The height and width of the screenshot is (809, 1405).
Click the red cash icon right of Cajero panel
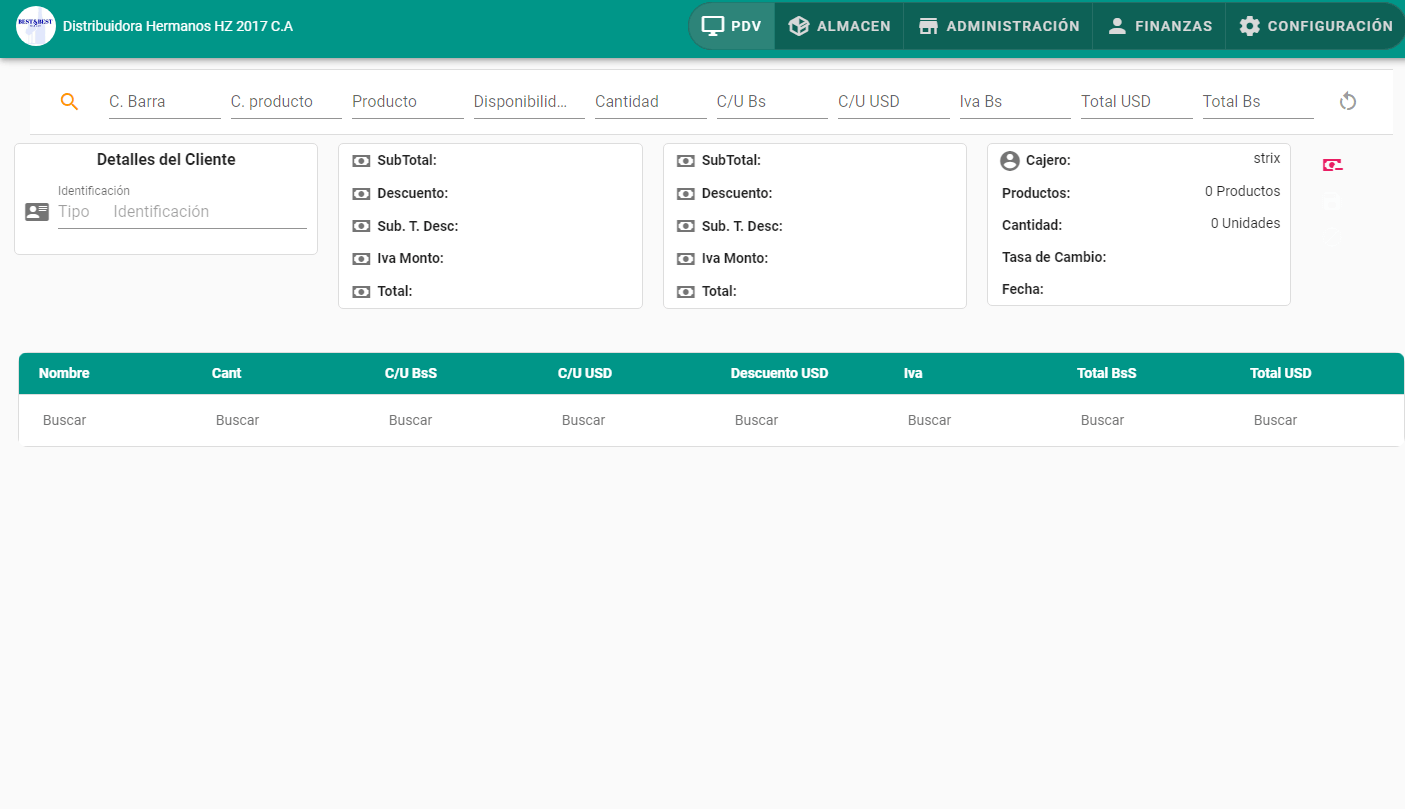click(x=1332, y=165)
